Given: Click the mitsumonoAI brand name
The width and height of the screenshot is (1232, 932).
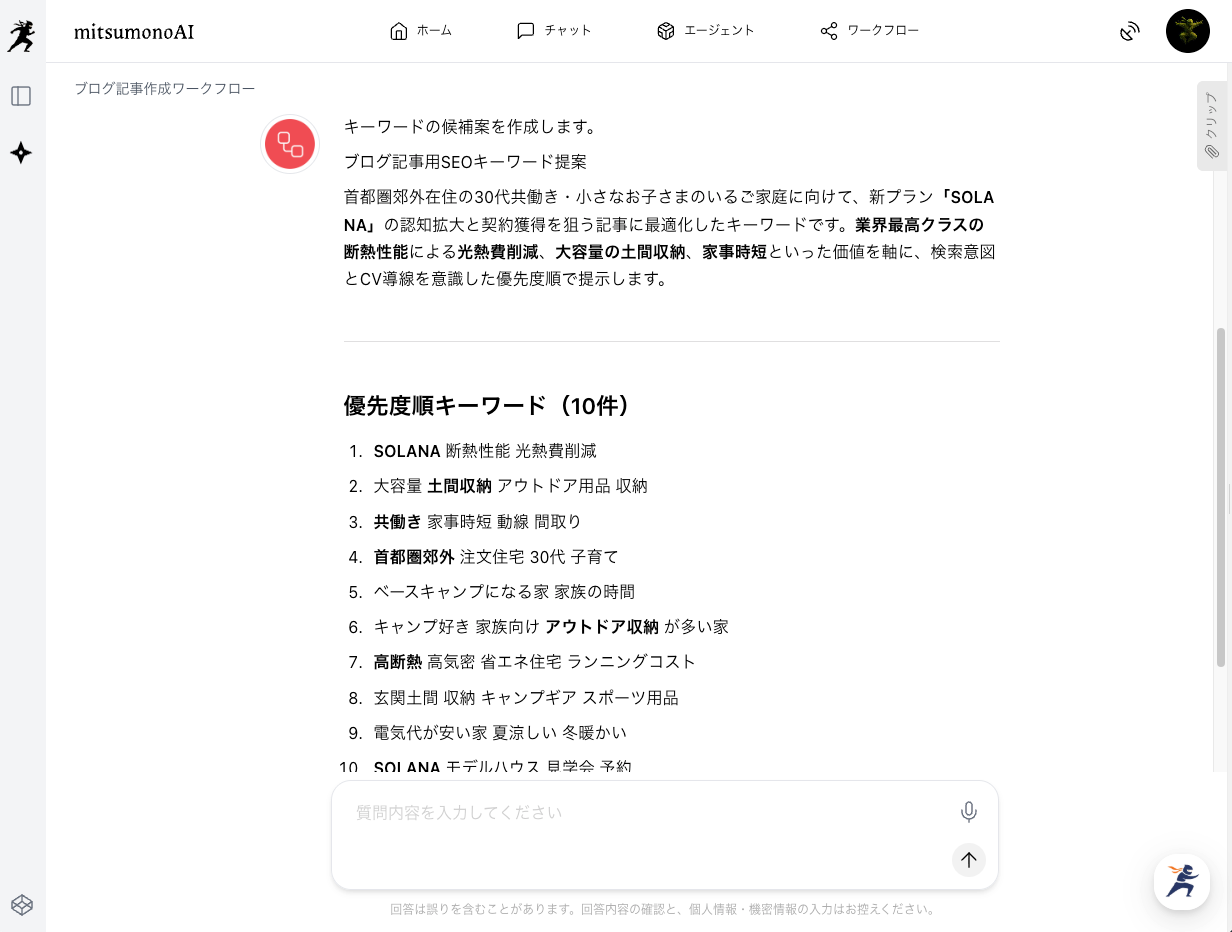Looking at the screenshot, I should pyautogui.click(x=134, y=32).
